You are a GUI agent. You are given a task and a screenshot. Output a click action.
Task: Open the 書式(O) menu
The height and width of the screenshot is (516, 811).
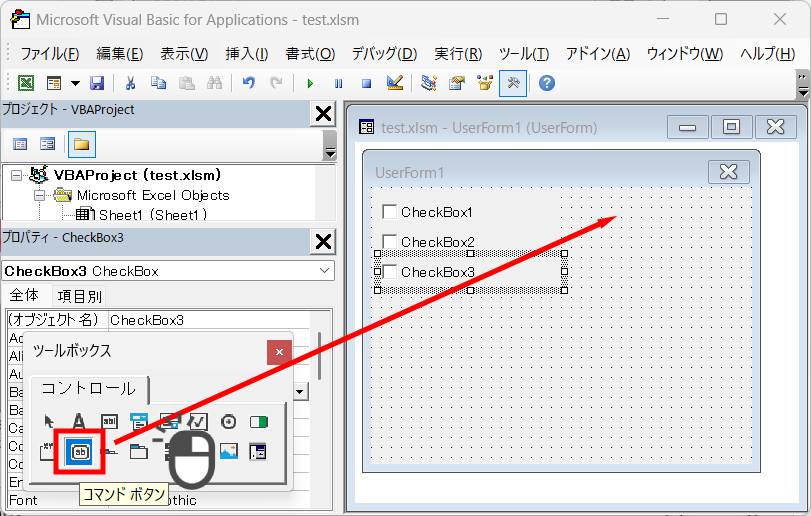point(310,54)
